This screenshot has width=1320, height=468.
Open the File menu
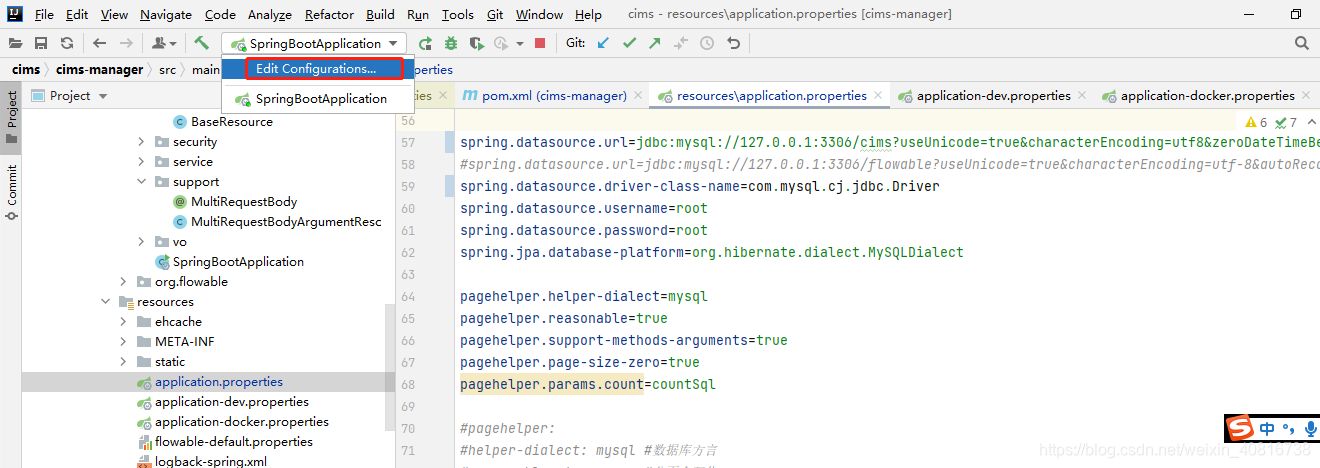coord(44,14)
